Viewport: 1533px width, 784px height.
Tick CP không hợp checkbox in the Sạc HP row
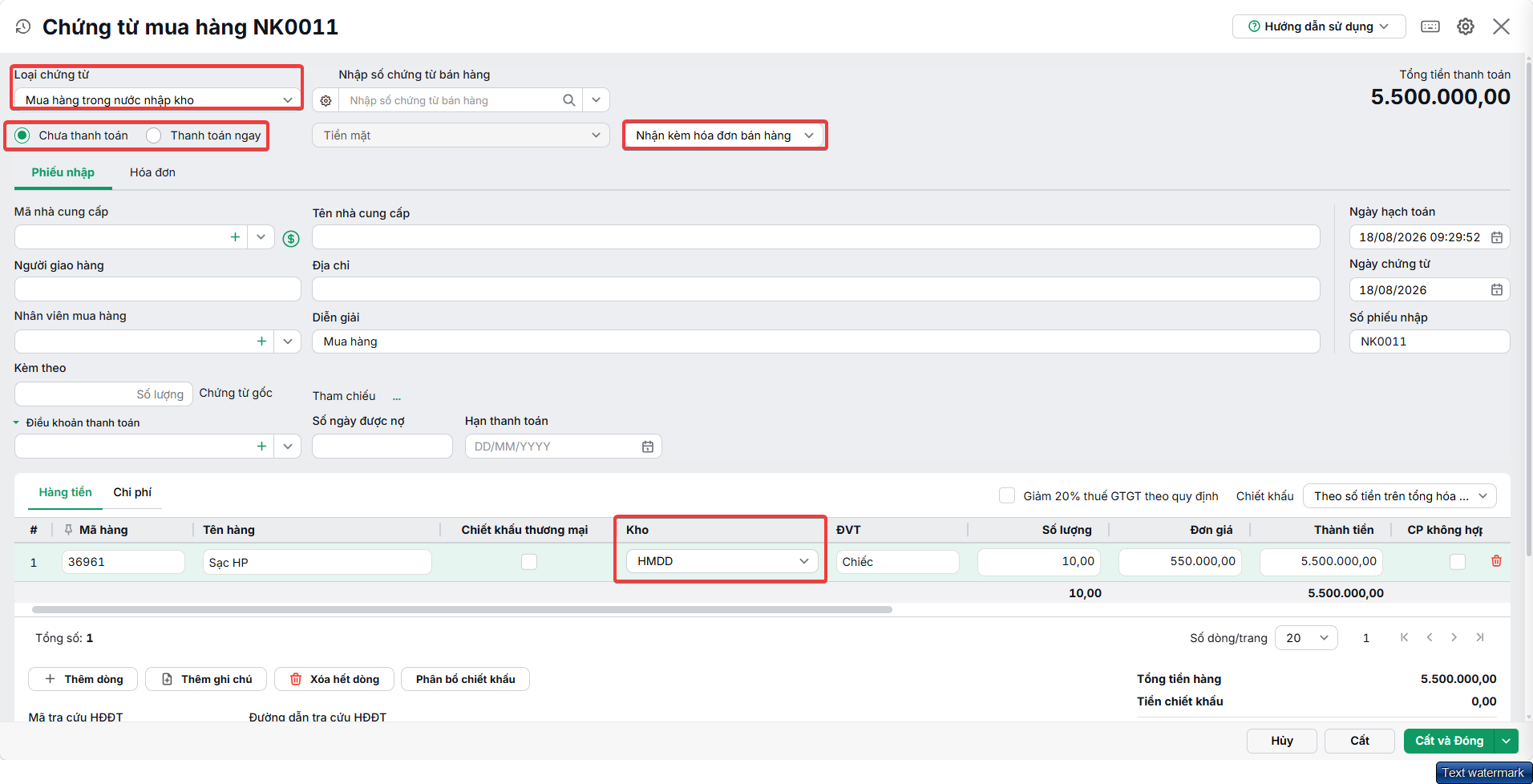(1458, 562)
